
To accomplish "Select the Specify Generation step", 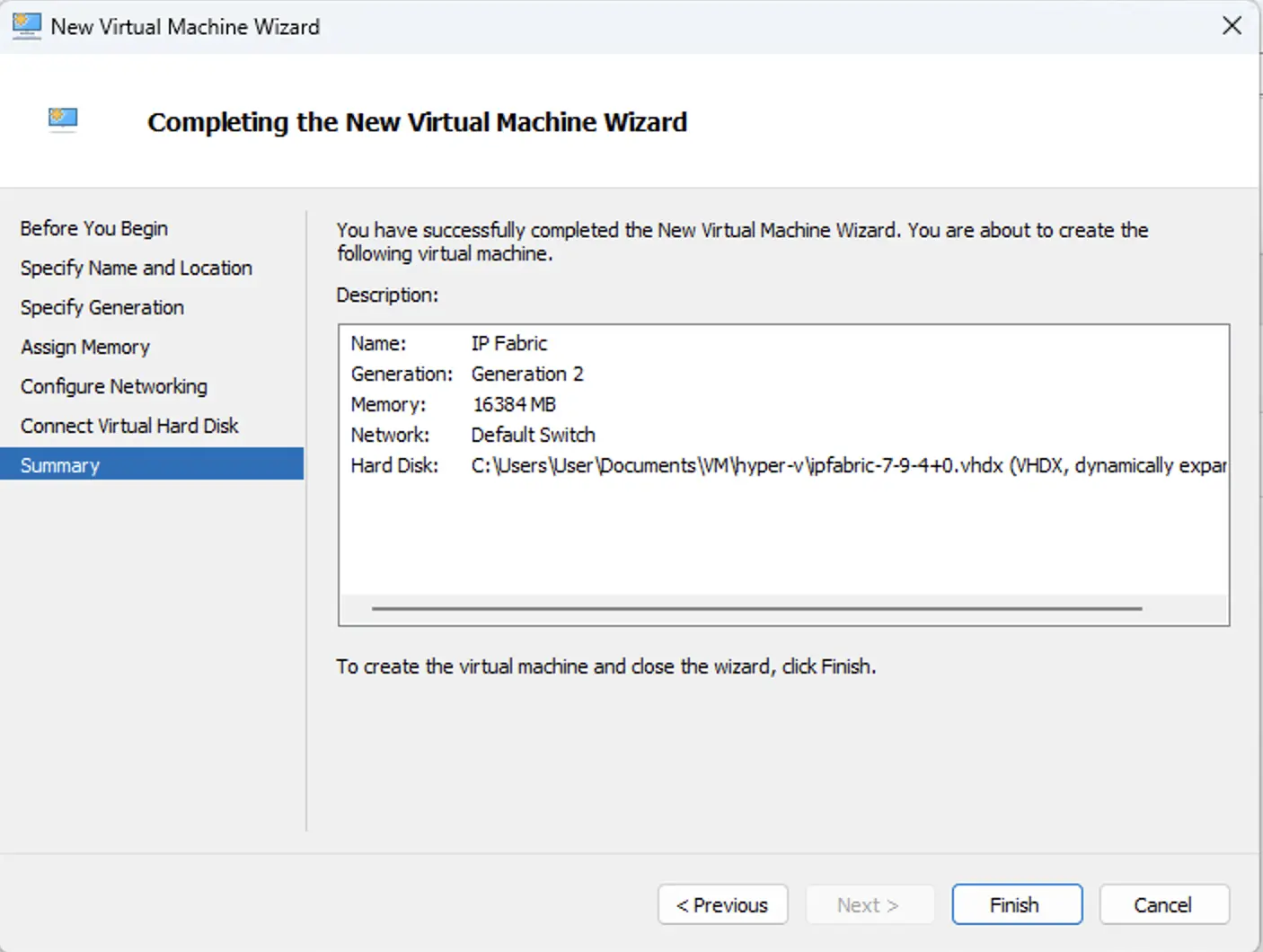I will (102, 307).
